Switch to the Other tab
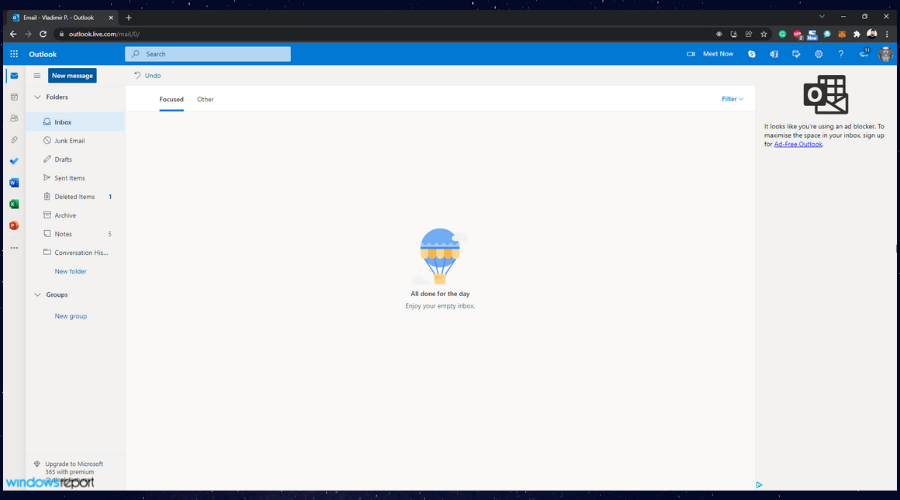The height and width of the screenshot is (500, 900). point(205,99)
